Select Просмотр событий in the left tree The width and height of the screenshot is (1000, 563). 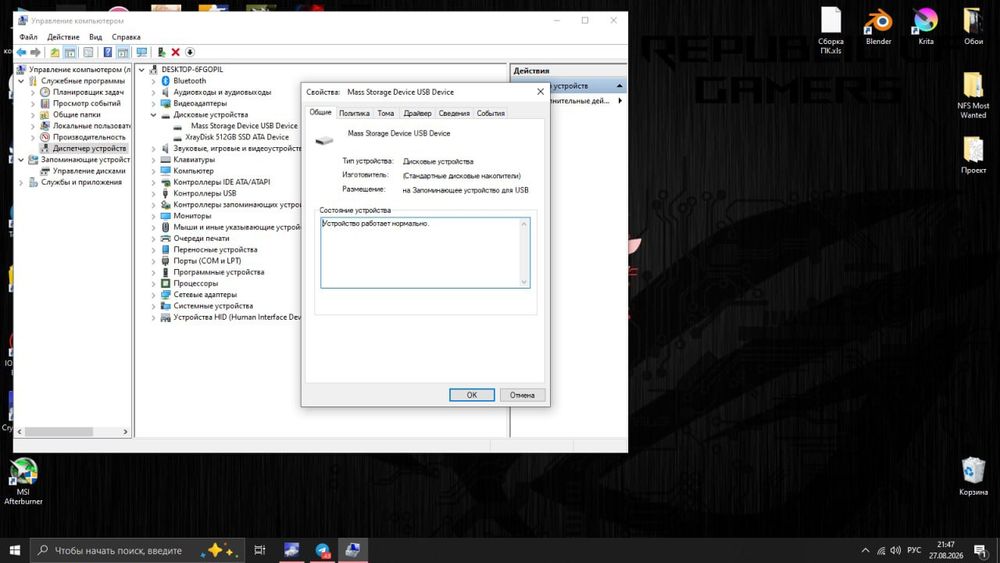(x=86, y=103)
